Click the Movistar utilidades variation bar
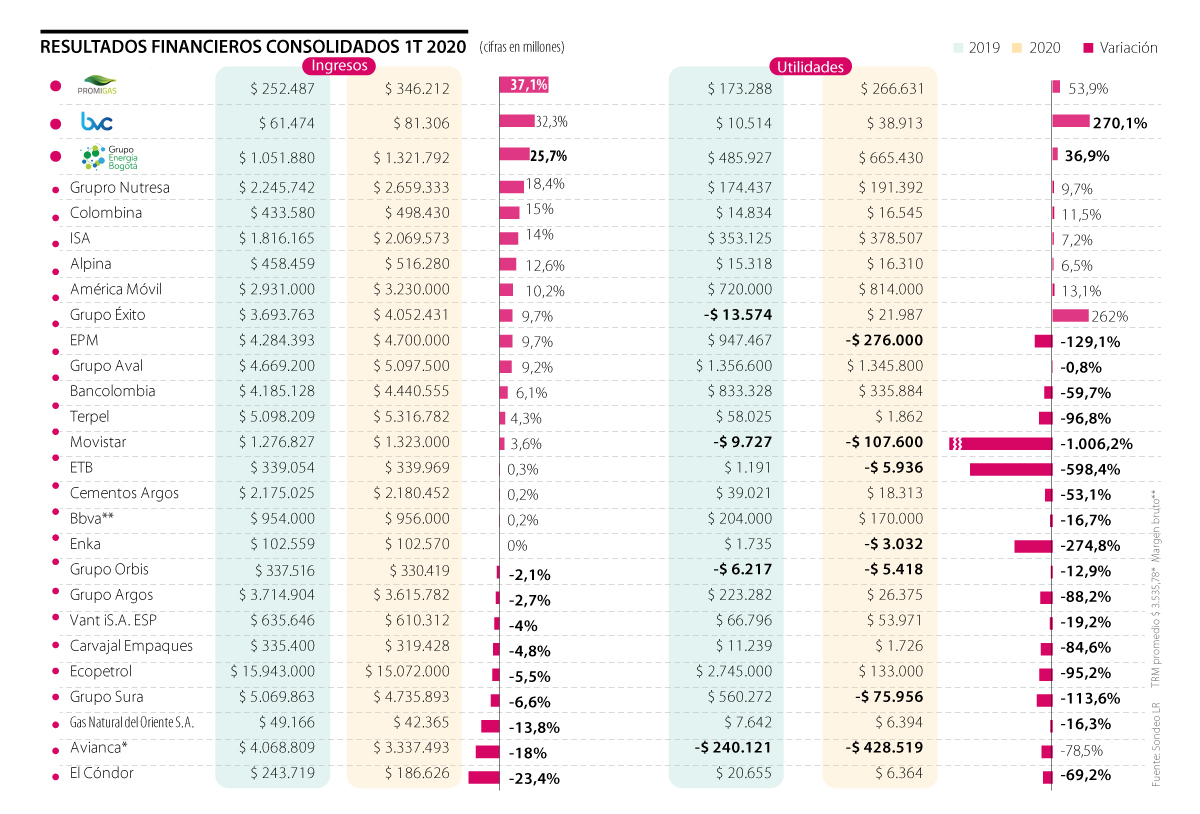The image size is (1200, 814). 1001,443
